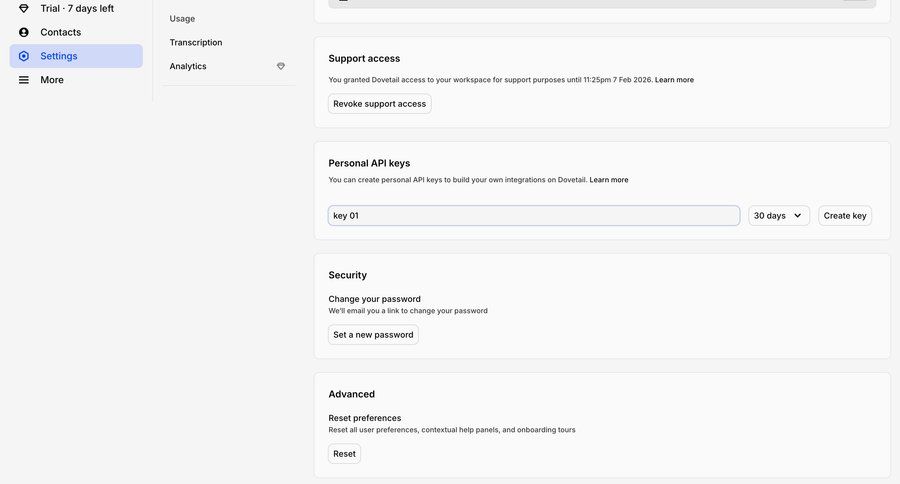Expand the More sidebar label

[x=52, y=80]
